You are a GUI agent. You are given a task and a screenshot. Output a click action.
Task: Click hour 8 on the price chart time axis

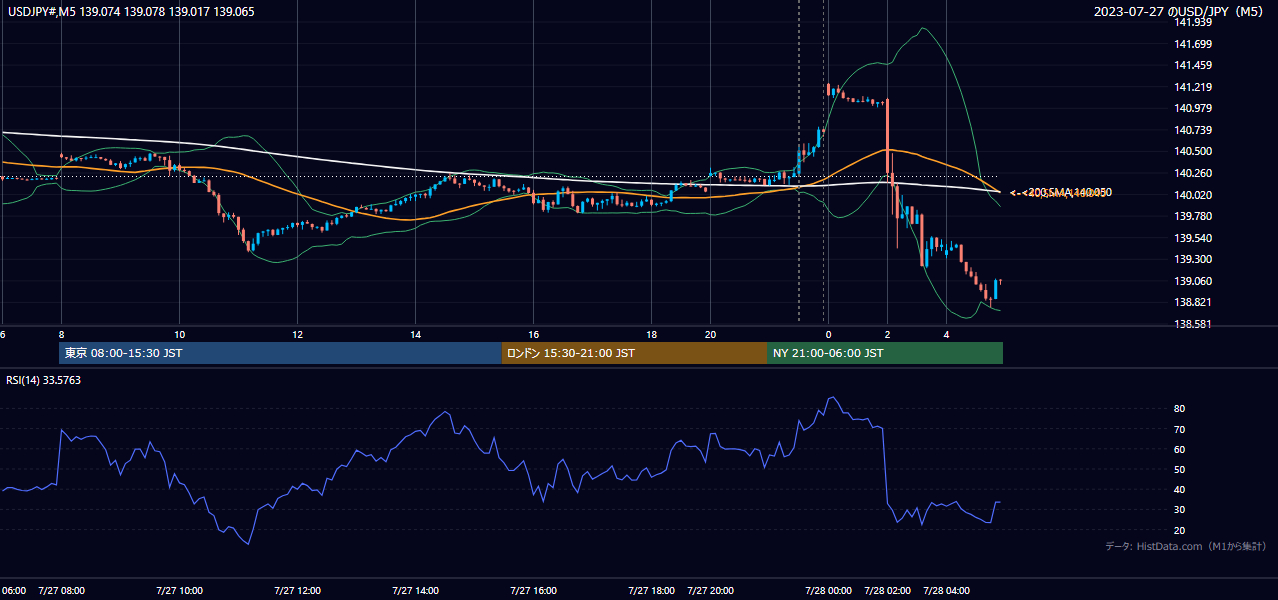click(61, 334)
